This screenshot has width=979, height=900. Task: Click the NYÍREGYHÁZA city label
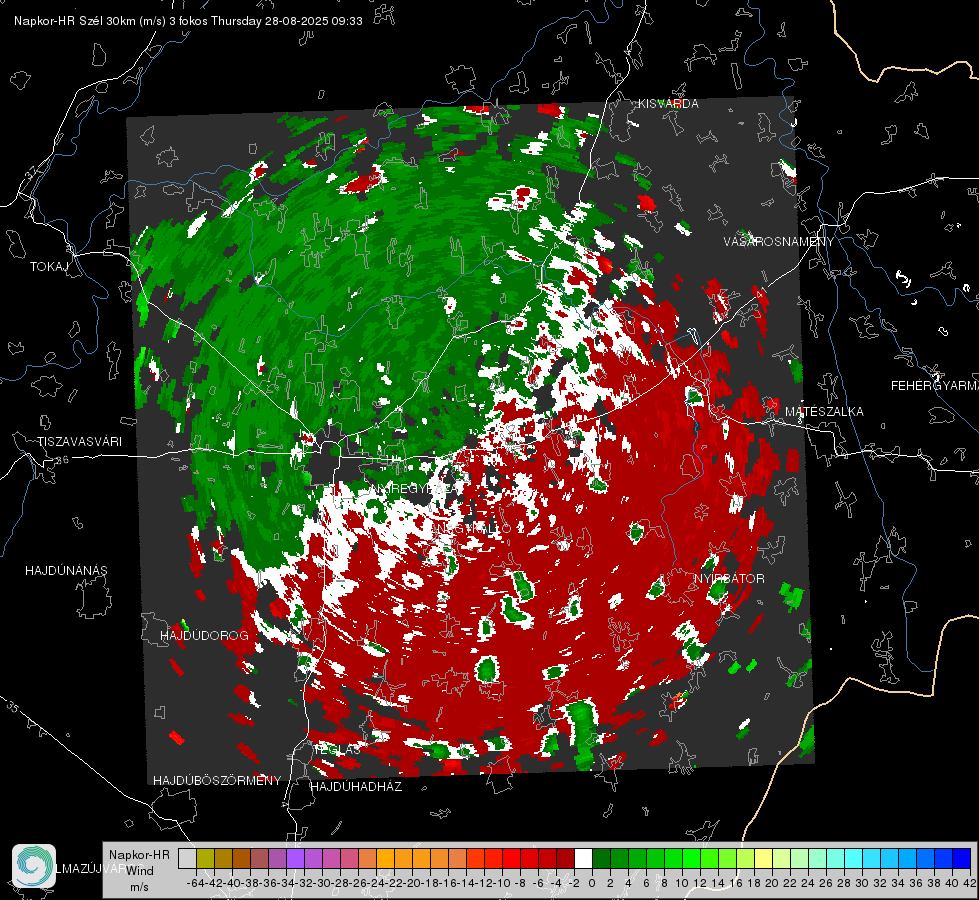415,489
